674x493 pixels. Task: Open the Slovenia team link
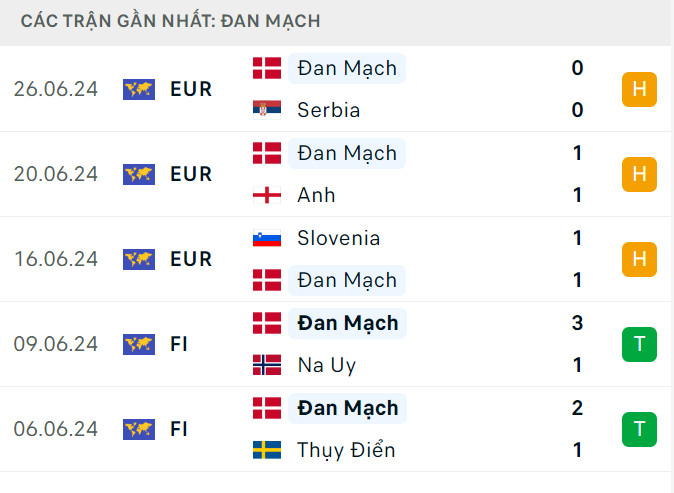(338, 238)
